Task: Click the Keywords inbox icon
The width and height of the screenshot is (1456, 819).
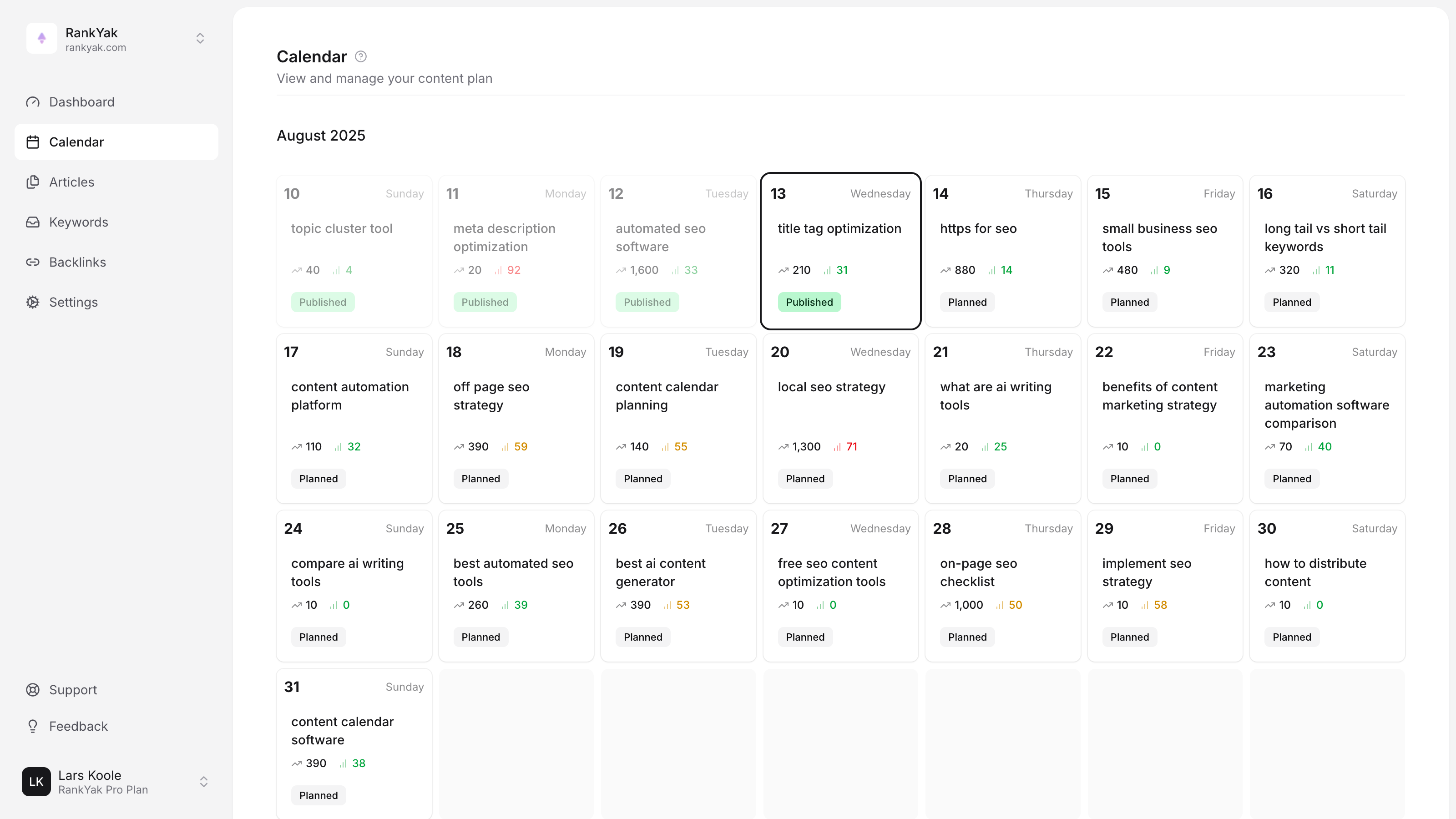Action: pos(33,222)
